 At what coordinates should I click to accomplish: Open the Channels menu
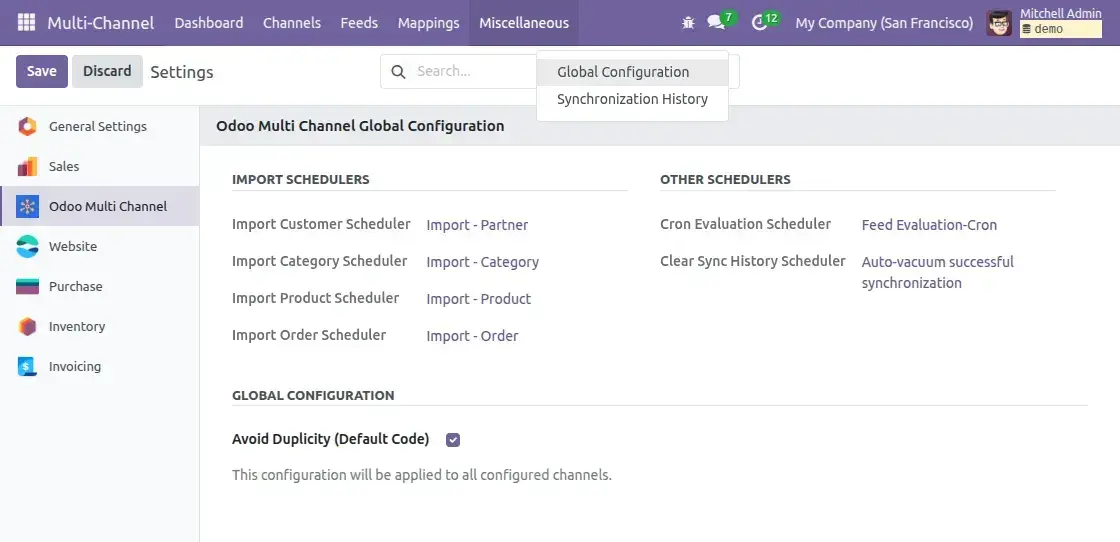292,22
